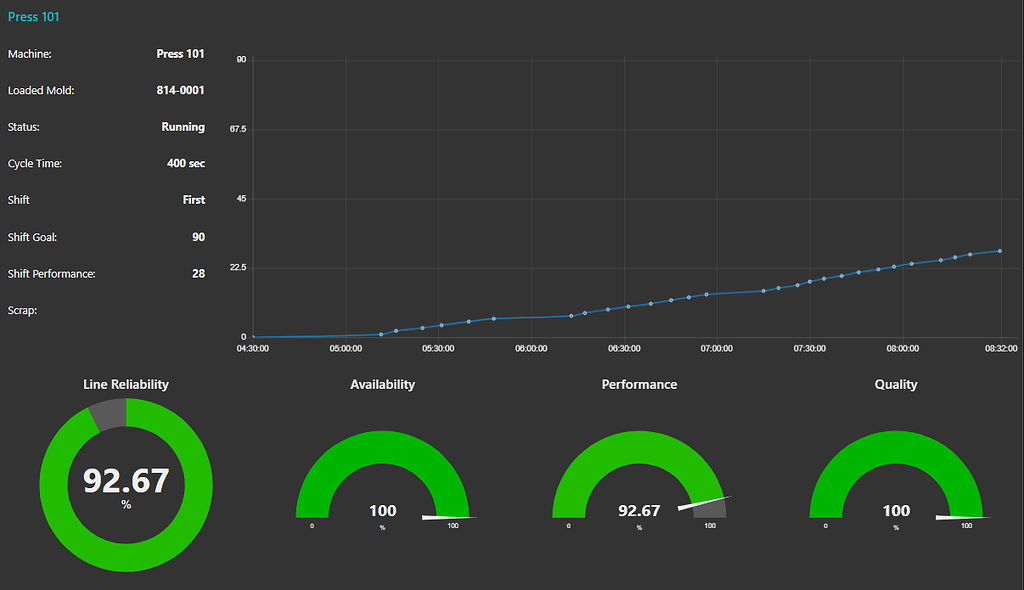Click the Quality gauge showing 100
Screen dimensions: 1024x590
pyautogui.click(x=895, y=510)
